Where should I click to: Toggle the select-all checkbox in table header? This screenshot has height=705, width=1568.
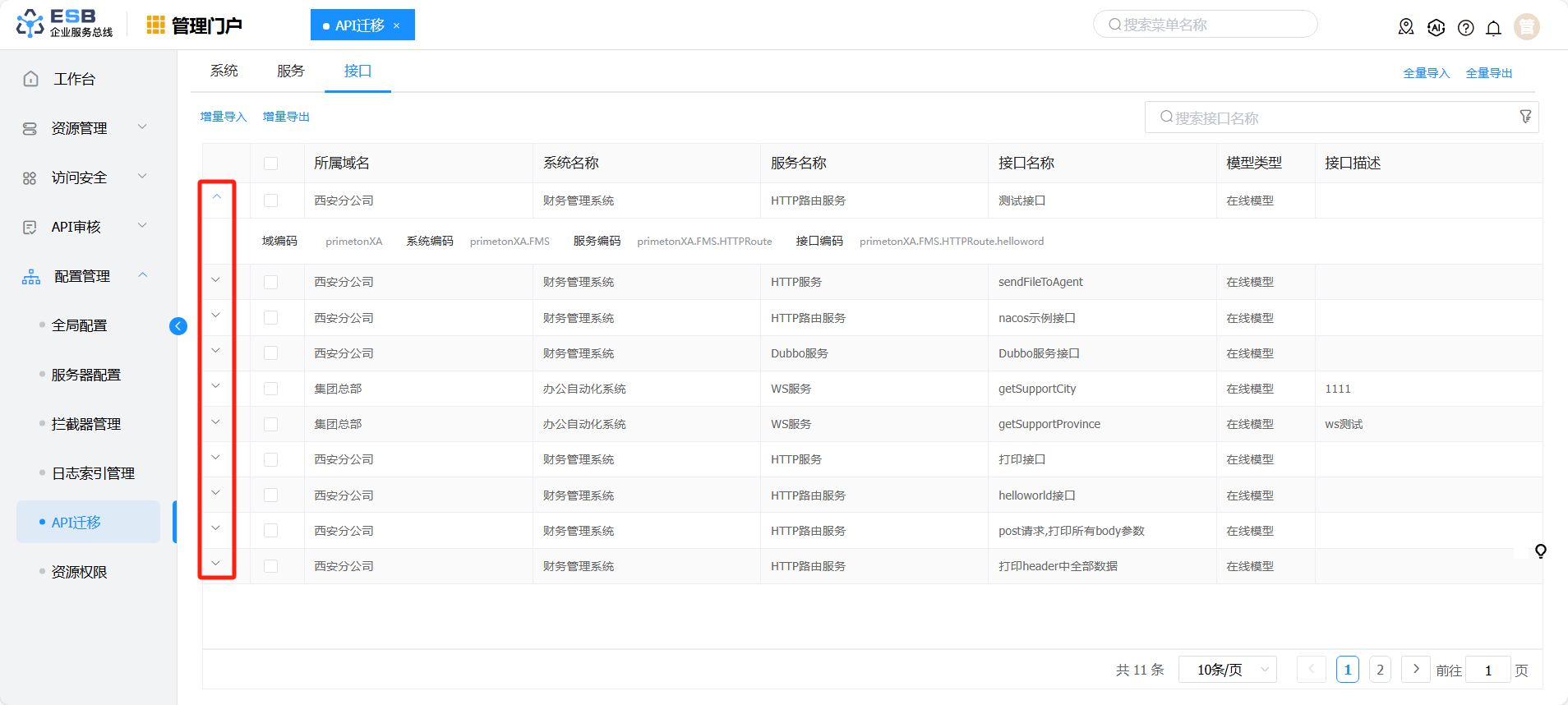tap(270, 164)
